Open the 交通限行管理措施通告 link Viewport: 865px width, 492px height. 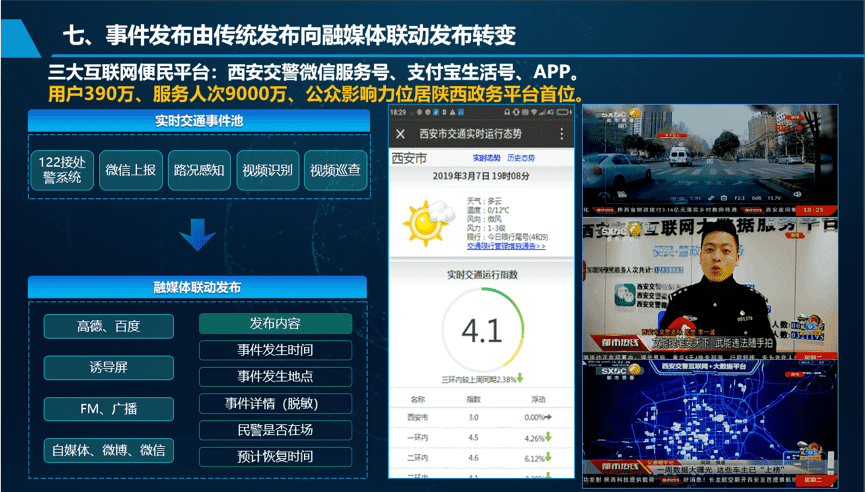(x=505, y=245)
